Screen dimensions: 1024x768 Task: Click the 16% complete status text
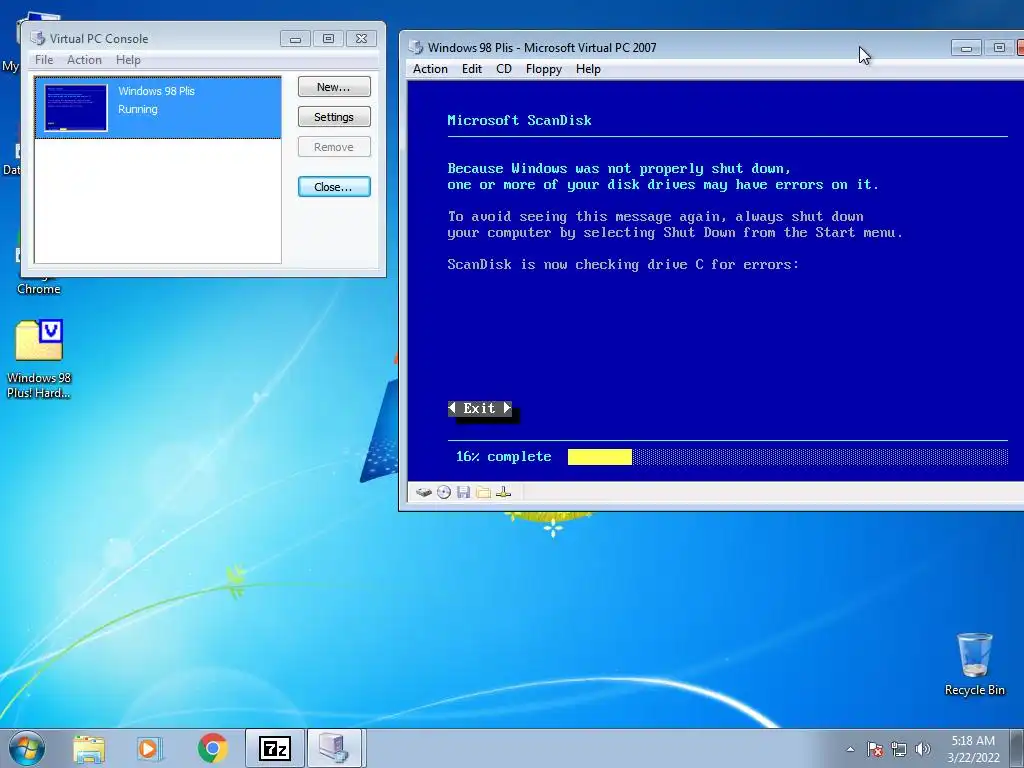(x=504, y=456)
